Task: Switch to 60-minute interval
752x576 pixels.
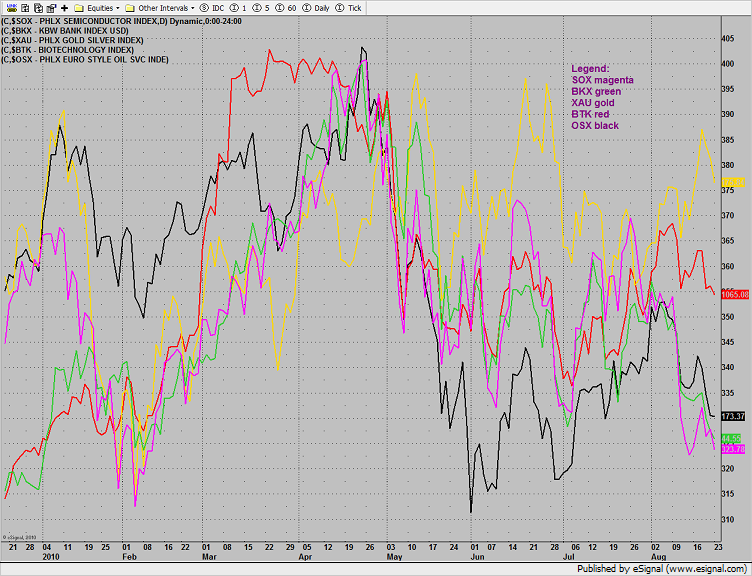Action: click(x=288, y=8)
